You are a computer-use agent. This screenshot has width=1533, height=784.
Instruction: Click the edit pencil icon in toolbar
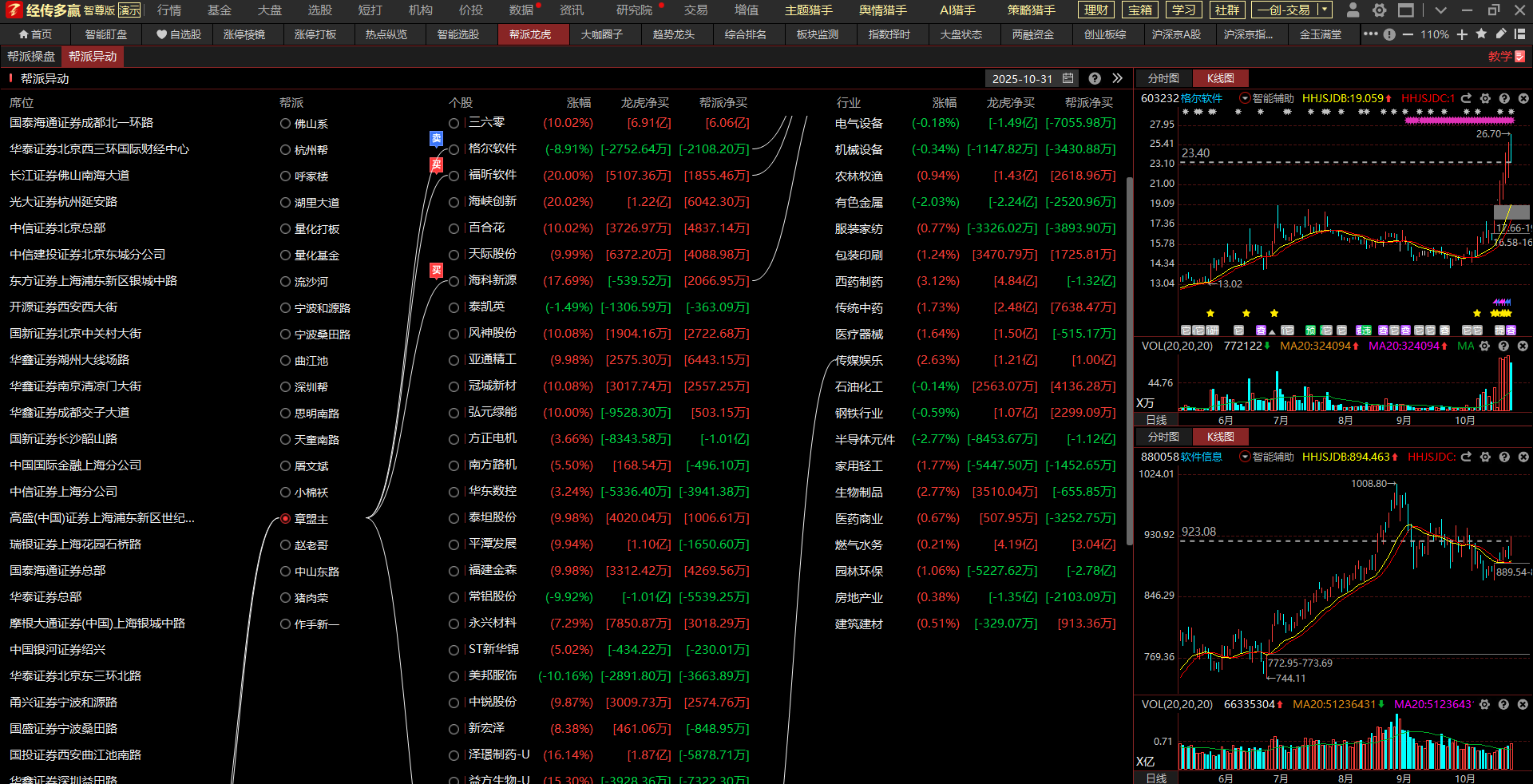1501,34
